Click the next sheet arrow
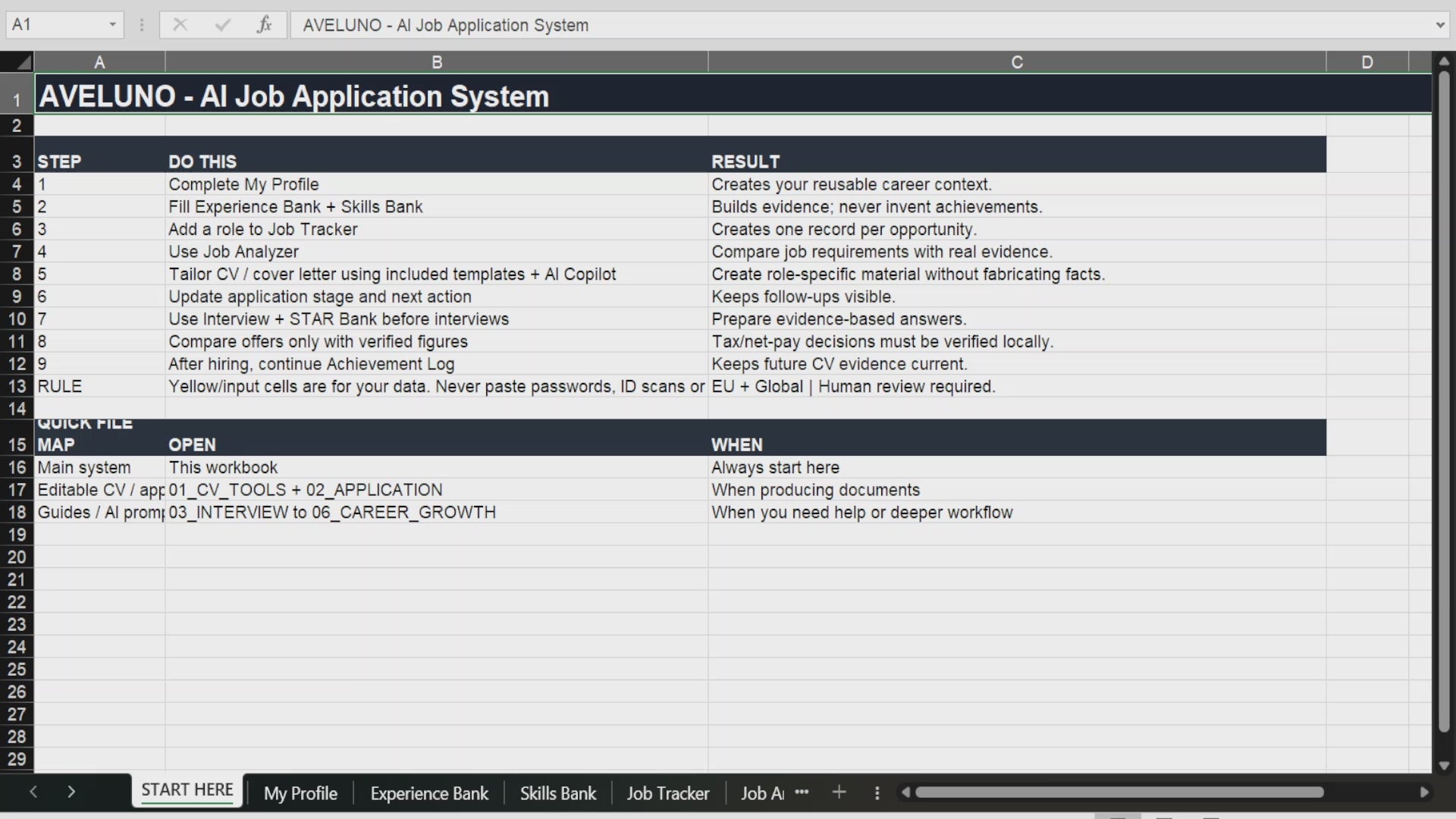 click(x=71, y=792)
